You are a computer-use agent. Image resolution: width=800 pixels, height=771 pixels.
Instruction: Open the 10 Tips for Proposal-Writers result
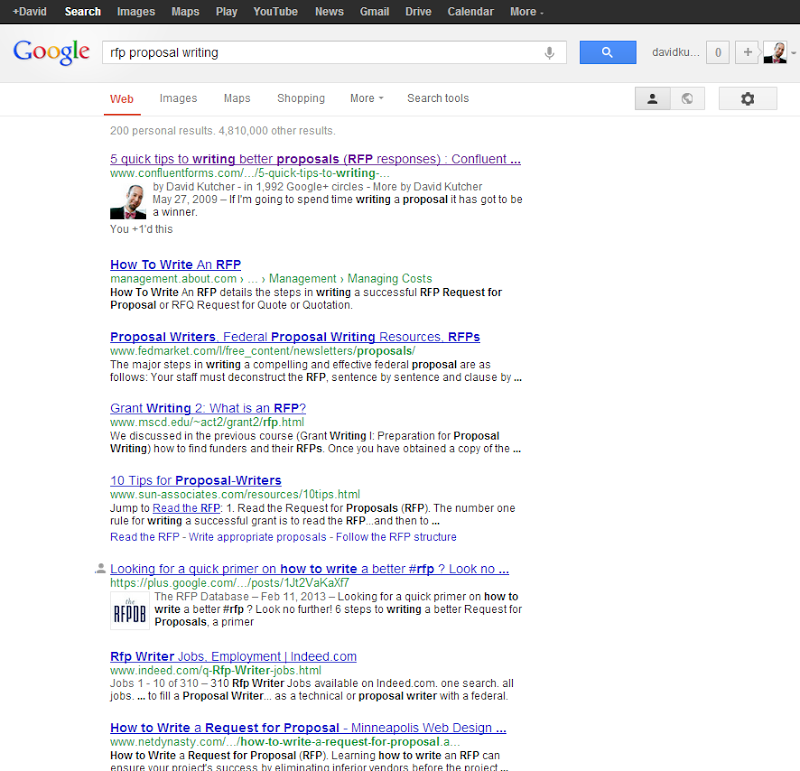(195, 481)
